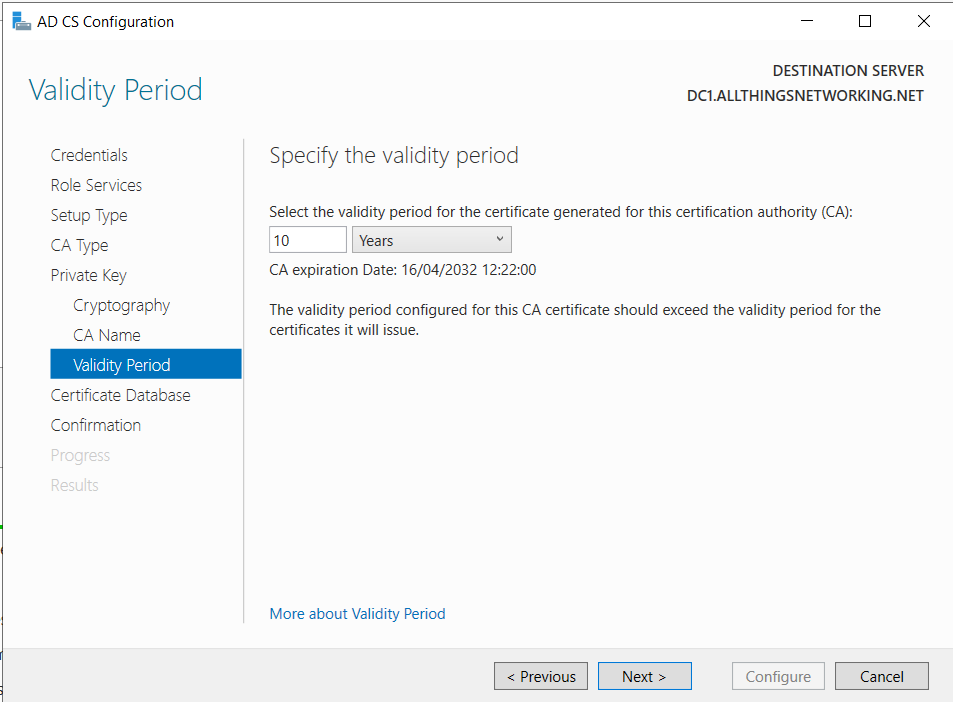The height and width of the screenshot is (702, 953).
Task: Click the AD CS Configuration title bar icon
Action: point(21,22)
